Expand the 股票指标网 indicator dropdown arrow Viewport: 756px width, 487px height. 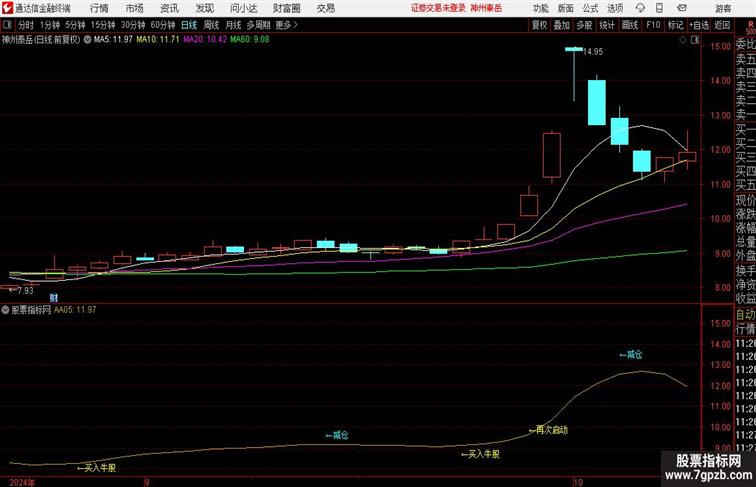[5, 310]
